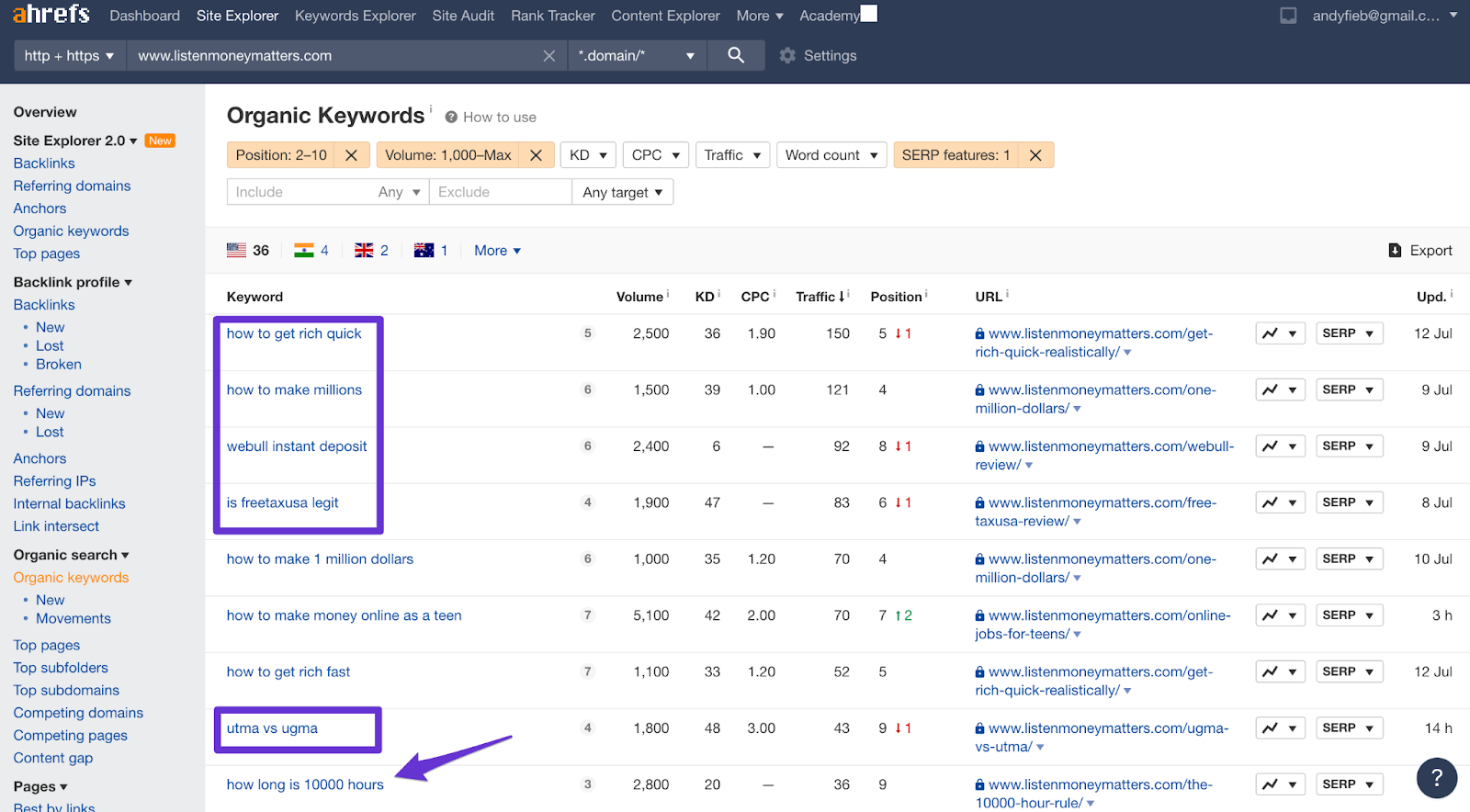Viewport: 1470px width, 812px height.
Task: Select Australia flag with 1 keyword
Action: click(x=431, y=251)
